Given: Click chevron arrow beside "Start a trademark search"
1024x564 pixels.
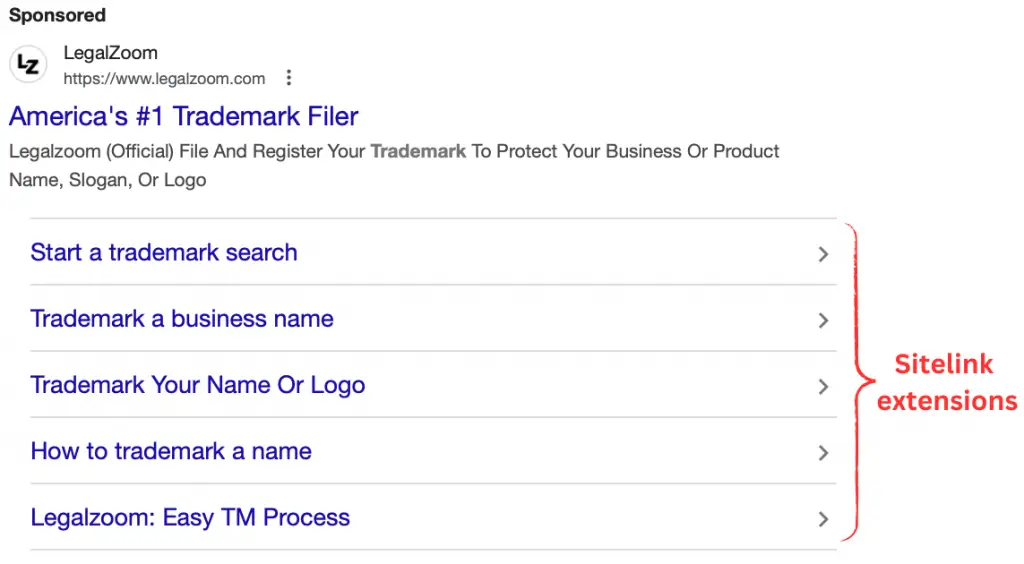Looking at the screenshot, I should [x=823, y=254].
